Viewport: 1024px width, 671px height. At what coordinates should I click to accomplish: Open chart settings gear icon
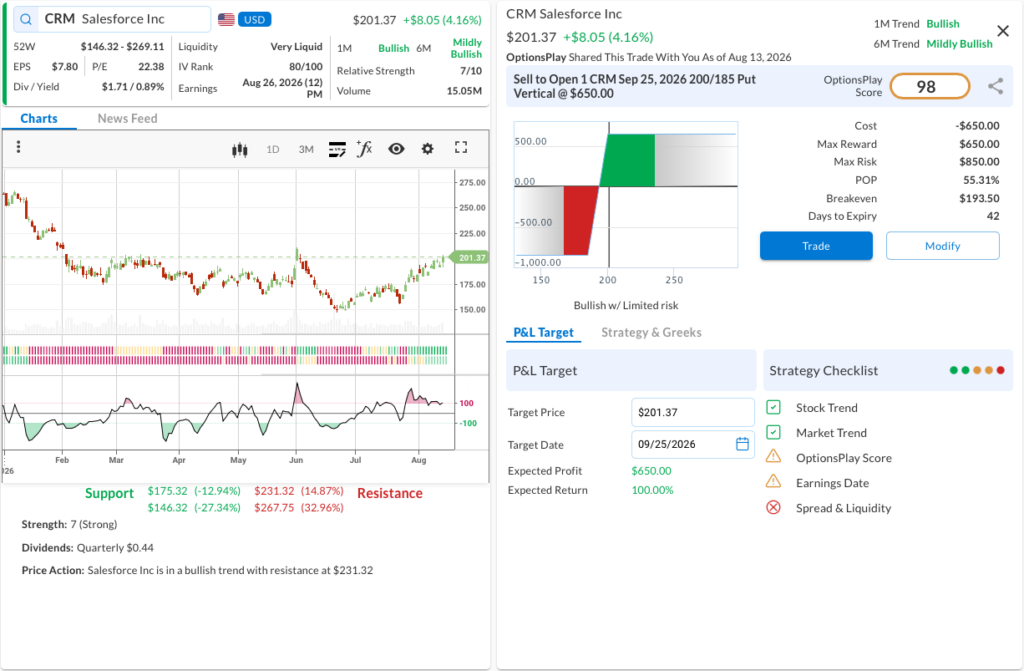(427, 148)
